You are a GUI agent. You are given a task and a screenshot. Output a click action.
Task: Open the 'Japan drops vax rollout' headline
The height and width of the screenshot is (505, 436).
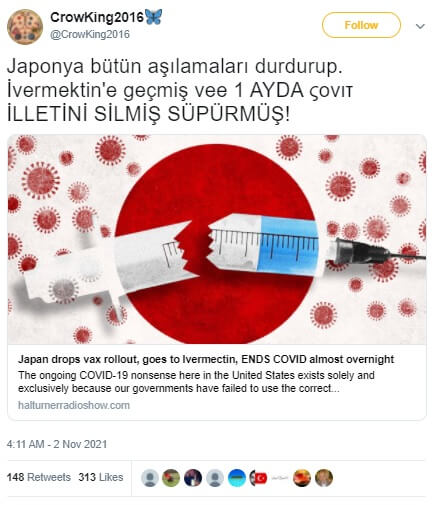click(x=206, y=359)
